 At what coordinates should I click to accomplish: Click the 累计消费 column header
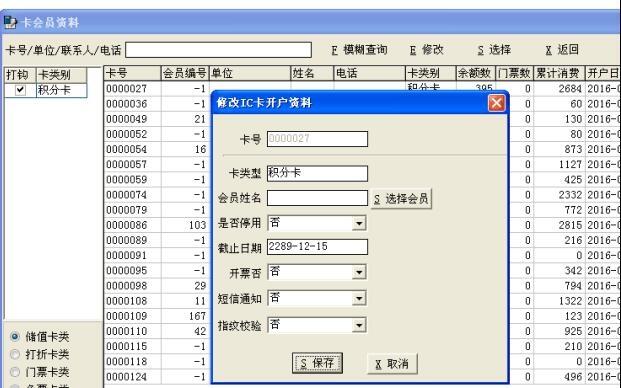pyautogui.click(x=559, y=73)
